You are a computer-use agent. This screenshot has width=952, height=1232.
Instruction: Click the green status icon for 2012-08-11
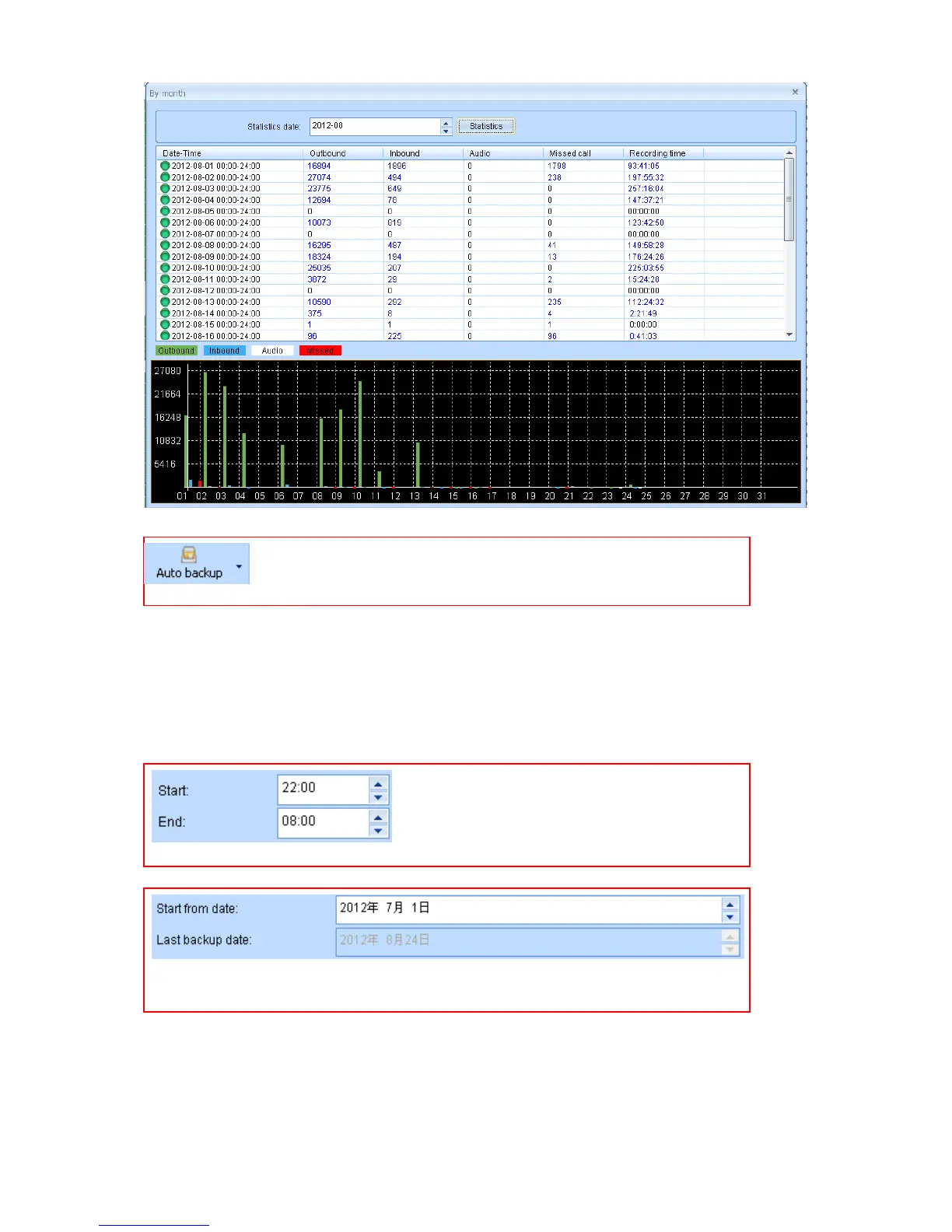pyautogui.click(x=165, y=279)
